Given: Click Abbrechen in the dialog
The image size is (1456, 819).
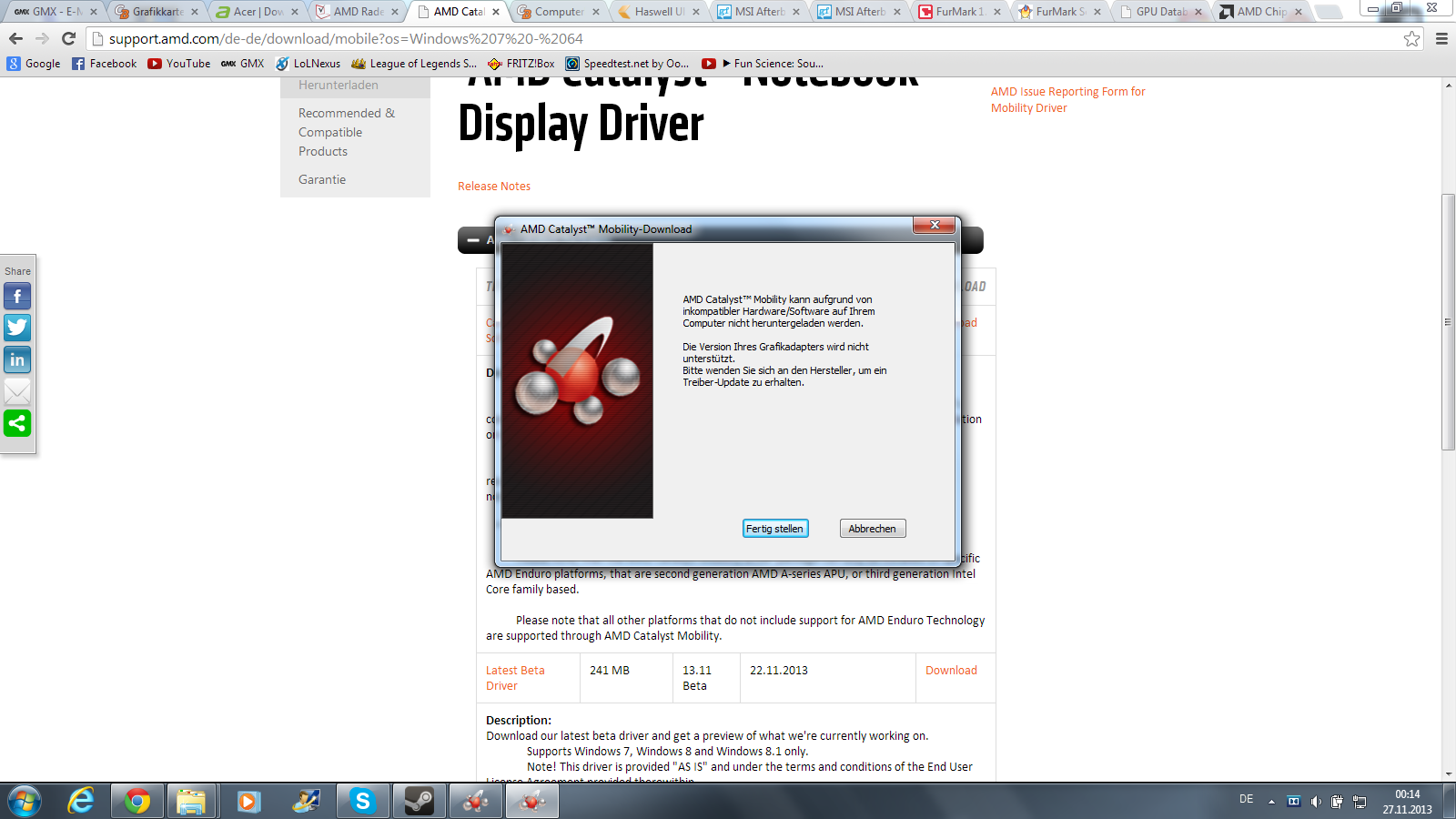Looking at the screenshot, I should click(873, 529).
